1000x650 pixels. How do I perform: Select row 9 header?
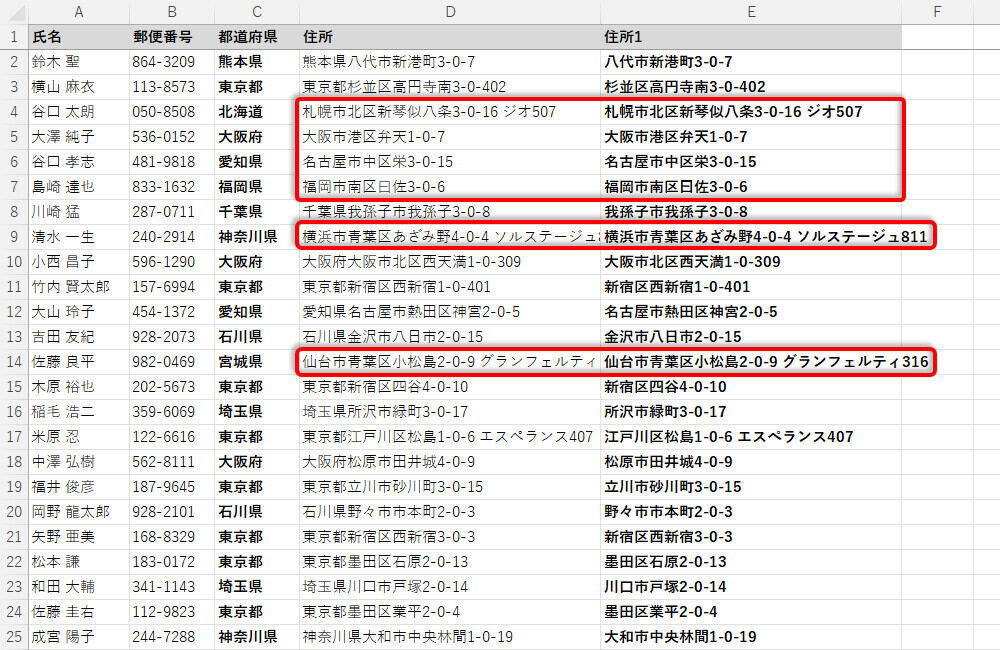click(x=14, y=237)
